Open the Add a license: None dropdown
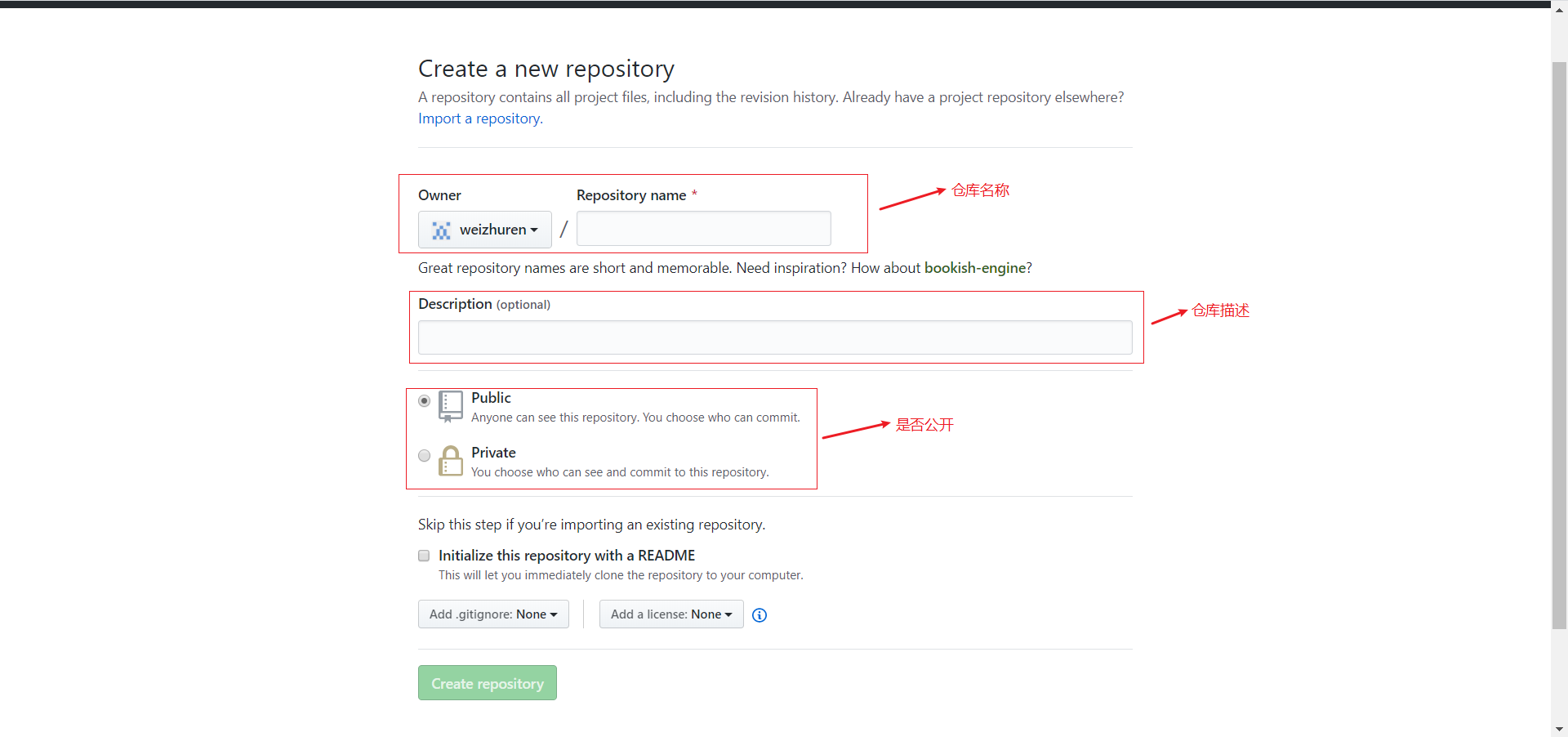Viewport: 1568px width, 737px height. (671, 614)
